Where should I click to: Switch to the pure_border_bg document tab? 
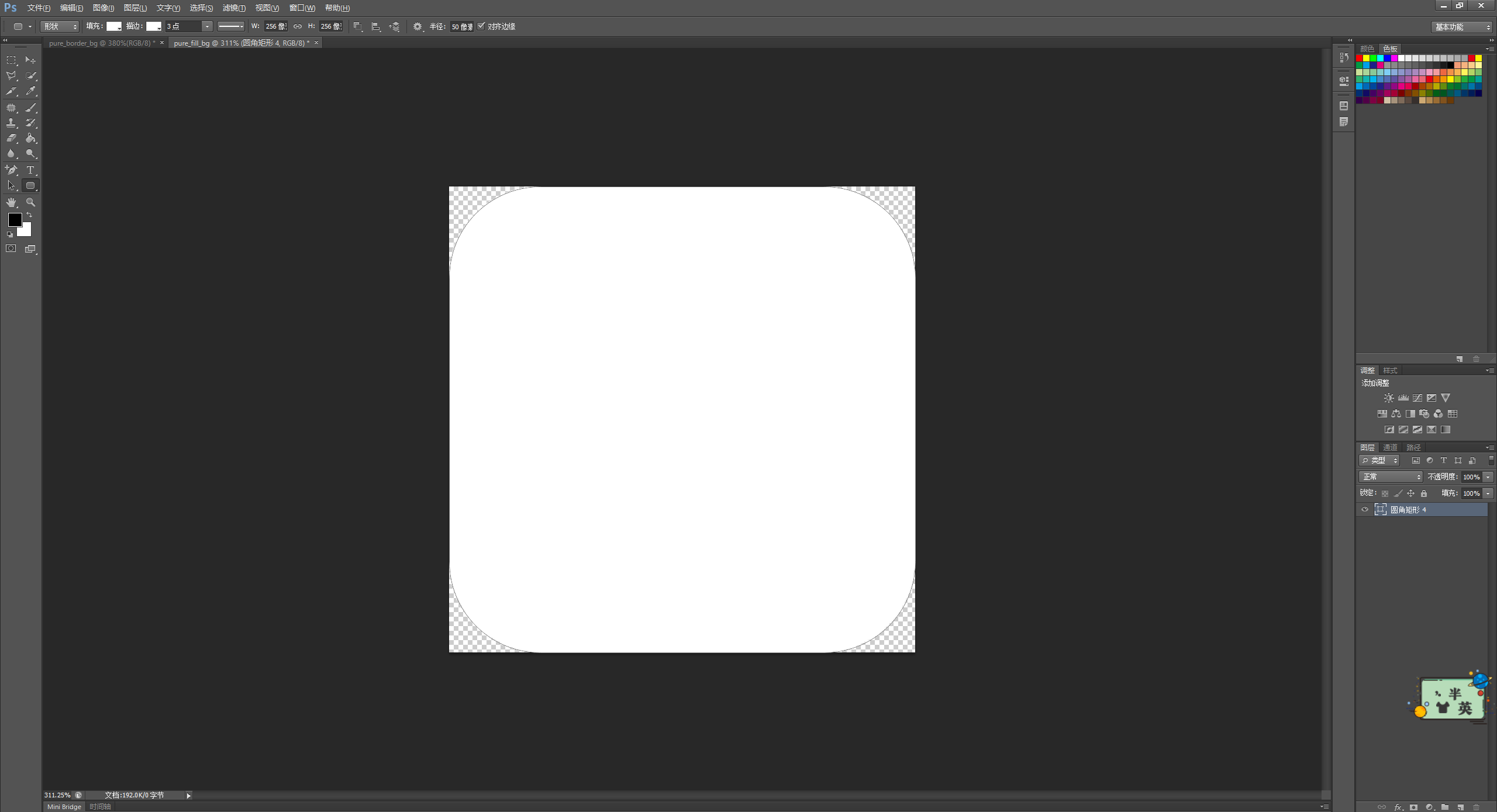[x=100, y=43]
